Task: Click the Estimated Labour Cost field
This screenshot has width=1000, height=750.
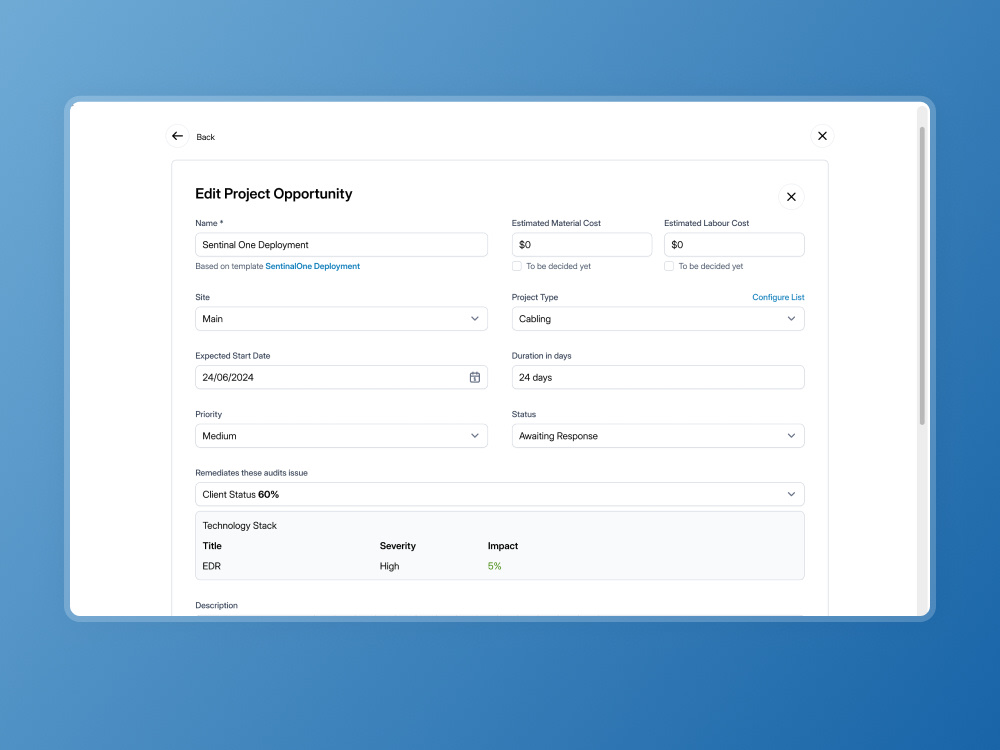Action: pyautogui.click(x=734, y=245)
